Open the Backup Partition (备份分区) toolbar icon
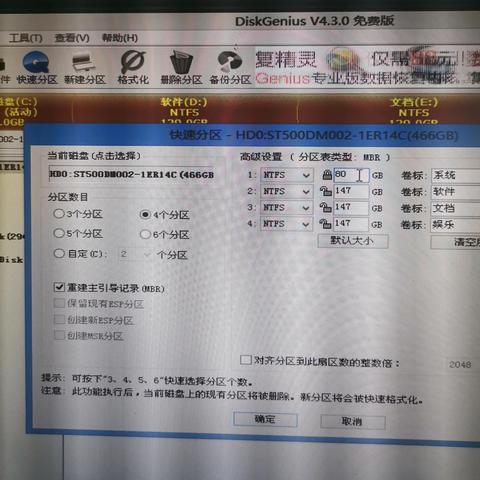Image resolution: width=480 pixels, height=480 pixels. point(230,68)
